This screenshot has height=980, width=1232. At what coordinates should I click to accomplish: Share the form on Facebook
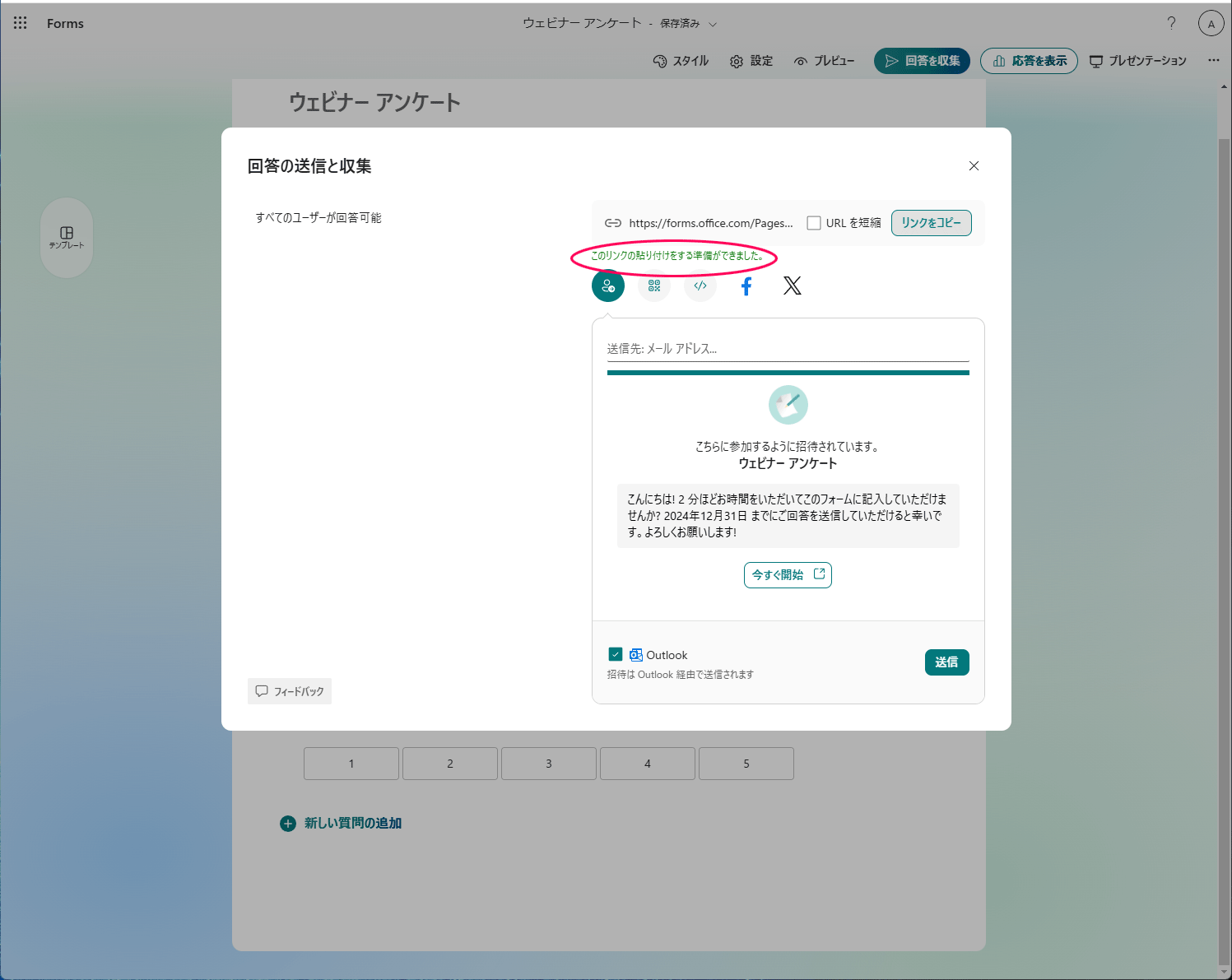pos(746,286)
